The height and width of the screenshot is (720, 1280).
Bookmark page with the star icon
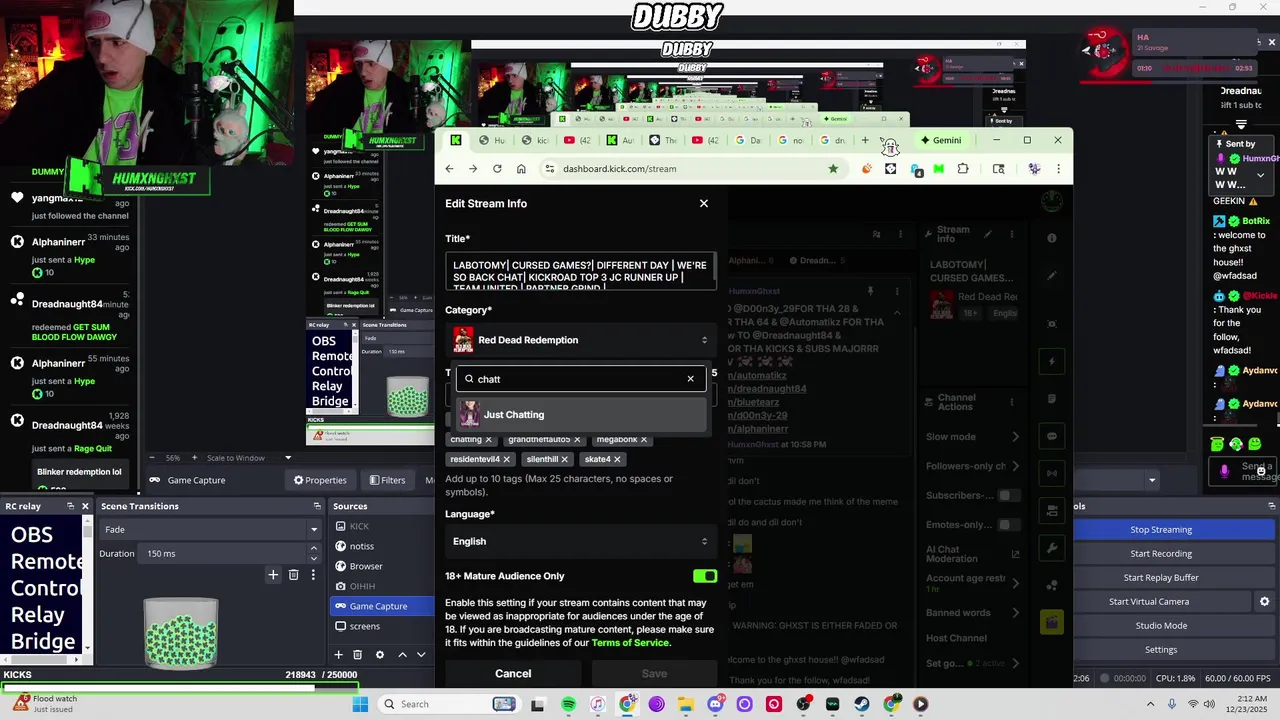(x=832, y=169)
